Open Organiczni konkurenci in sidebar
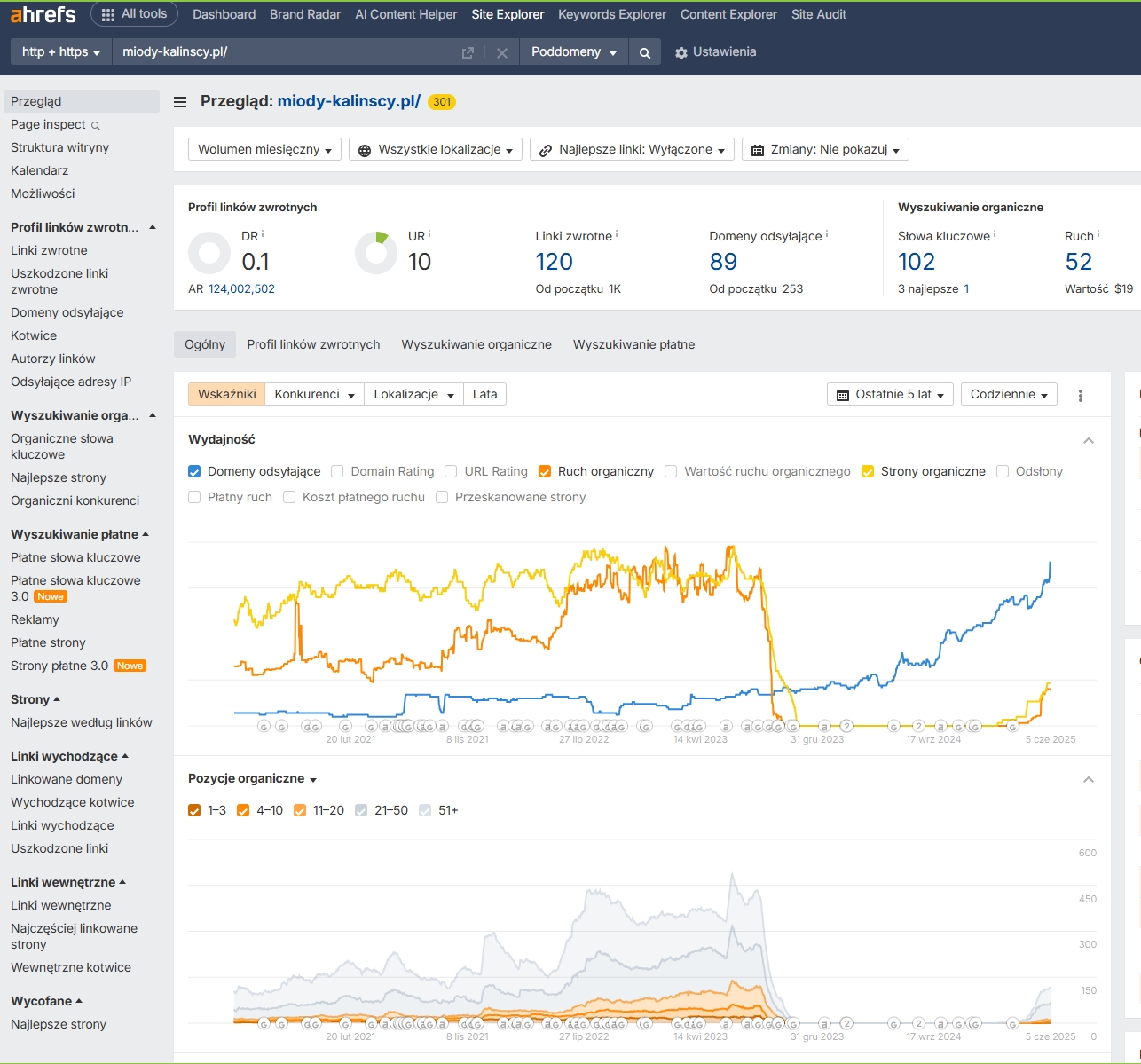Screen dimensions: 1141x1064 75,500
